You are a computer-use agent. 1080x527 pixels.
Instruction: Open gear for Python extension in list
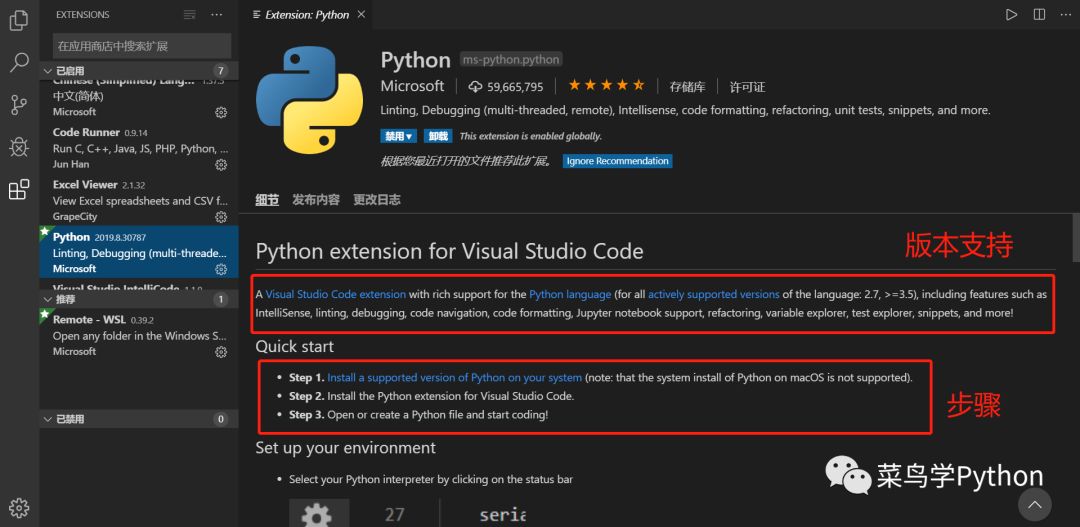point(221,269)
